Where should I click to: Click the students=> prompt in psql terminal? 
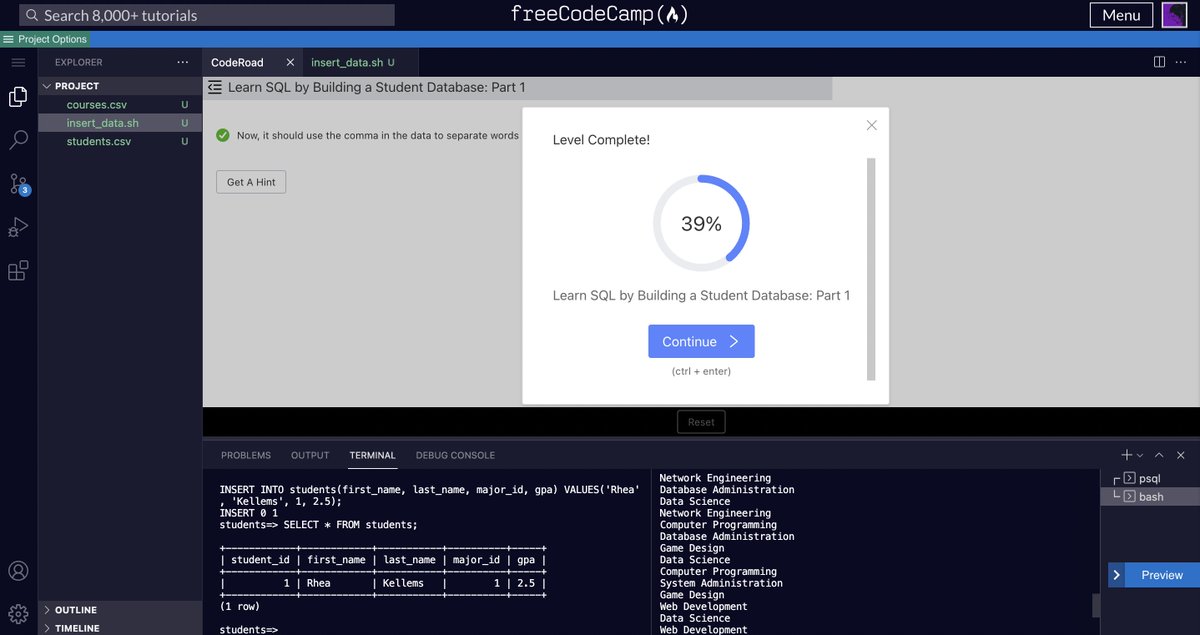click(248, 630)
